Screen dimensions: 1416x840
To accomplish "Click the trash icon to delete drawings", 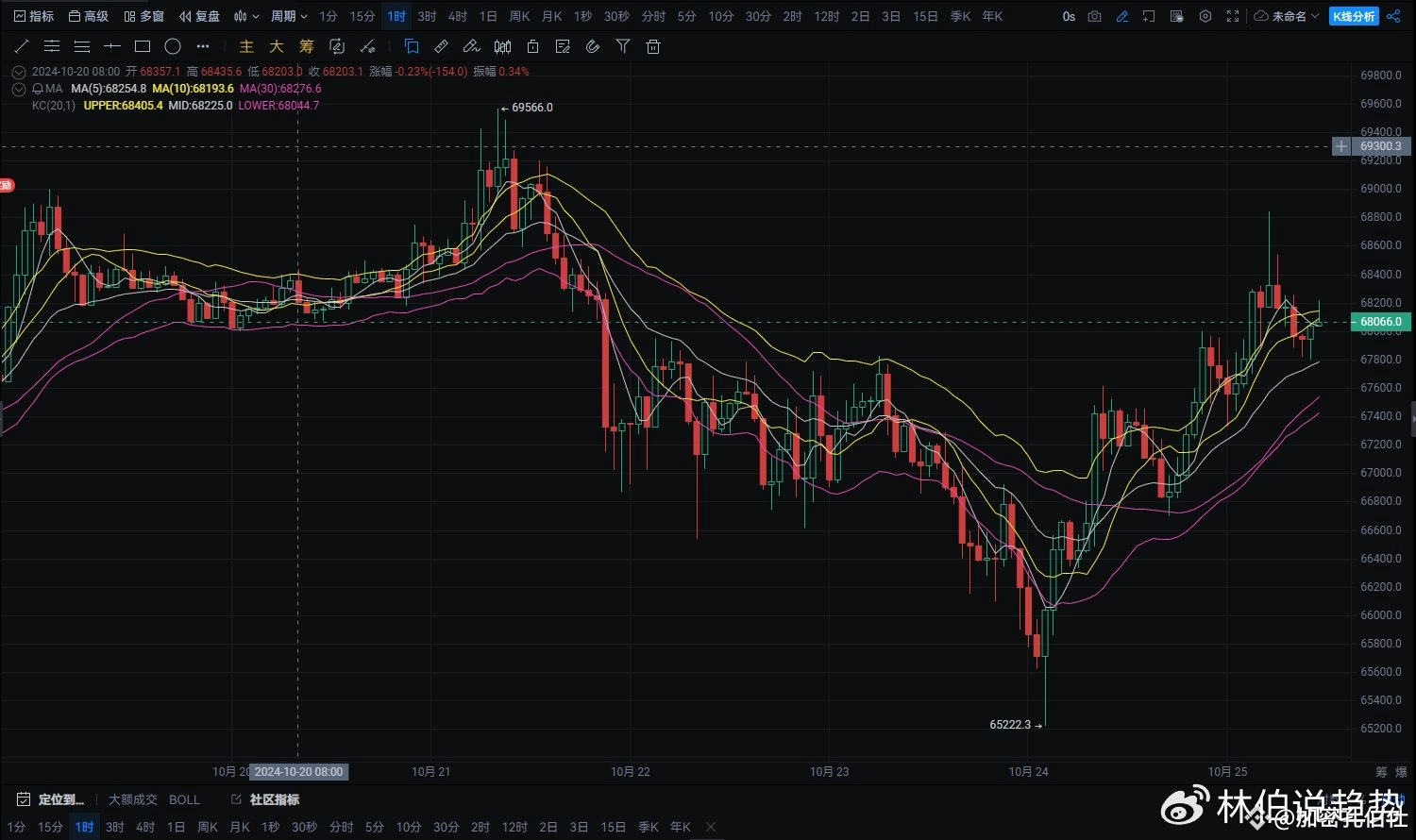I will point(653,46).
